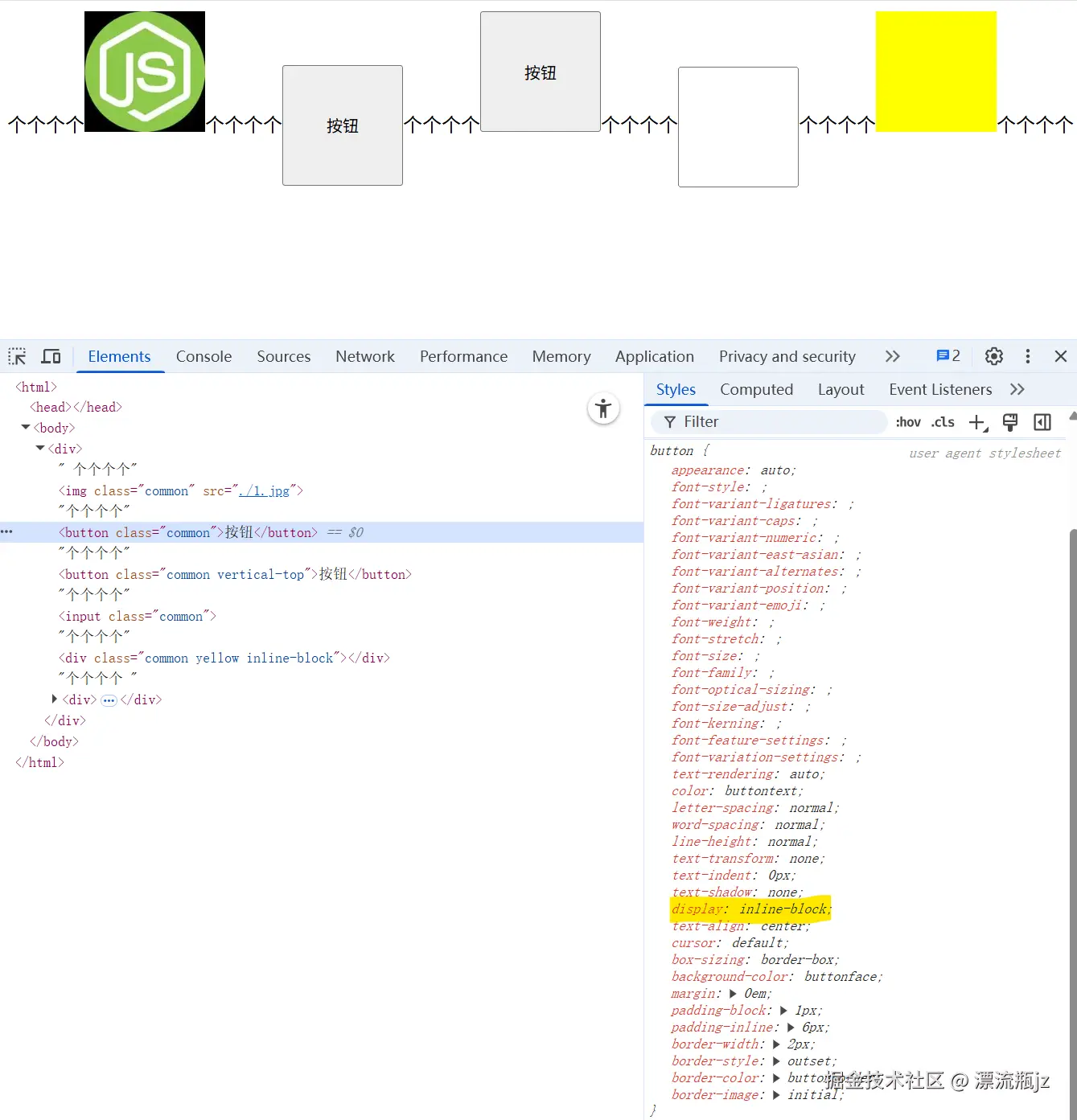Select the html opening tag node

(36, 387)
